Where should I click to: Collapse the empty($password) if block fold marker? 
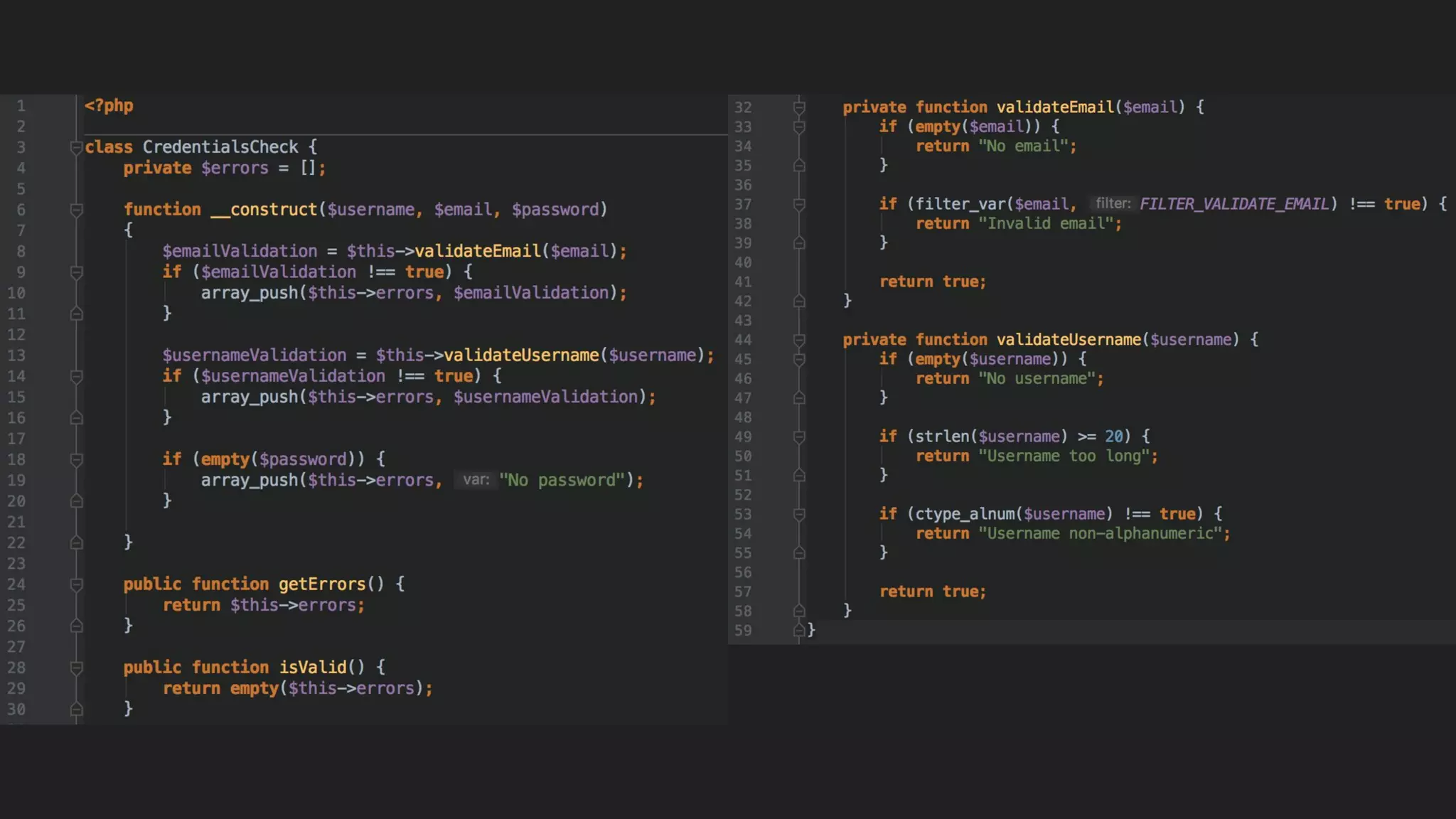pos(76,460)
